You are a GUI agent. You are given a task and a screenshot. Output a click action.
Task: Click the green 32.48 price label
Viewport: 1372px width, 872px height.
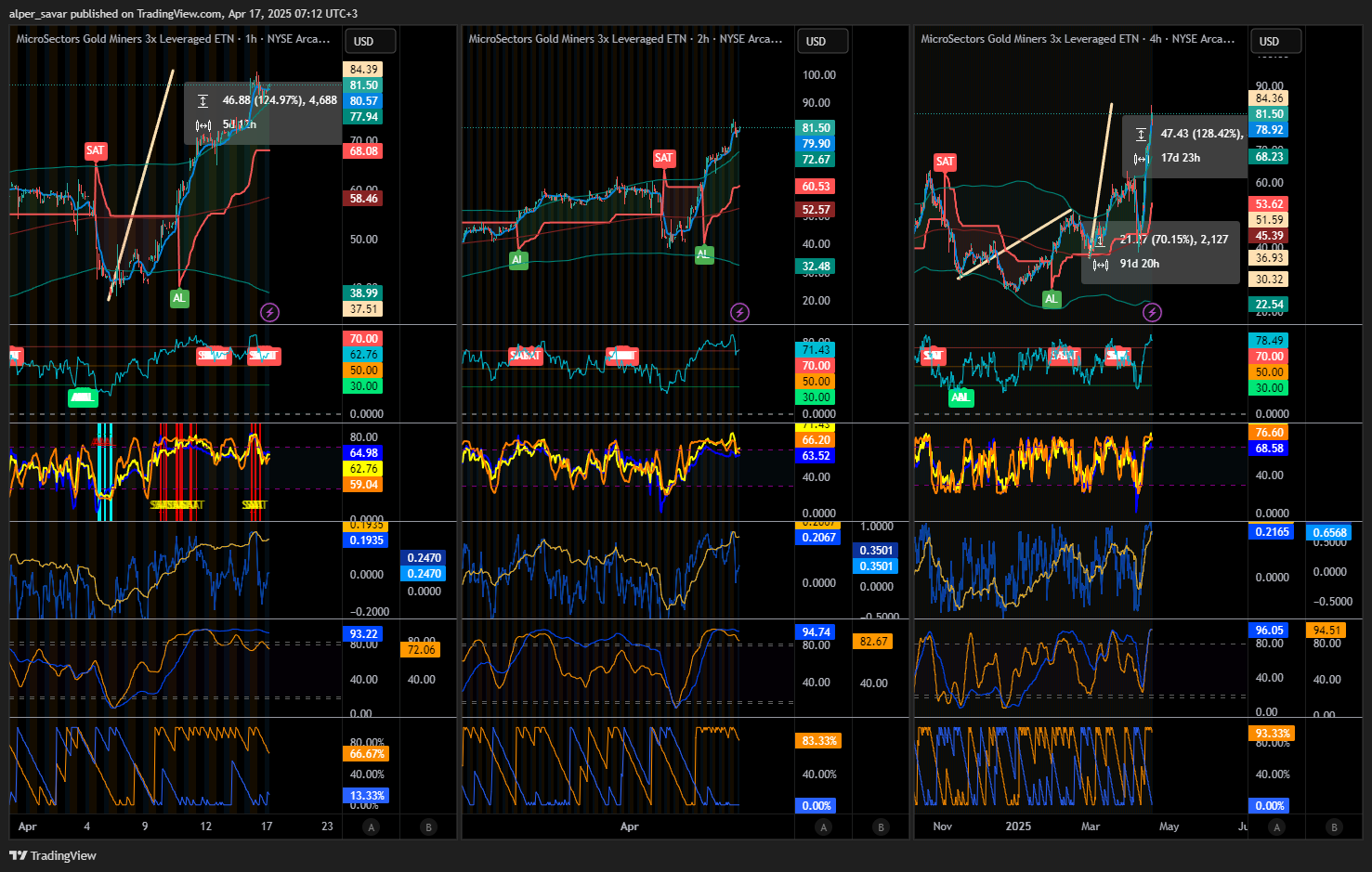[816, 267]
